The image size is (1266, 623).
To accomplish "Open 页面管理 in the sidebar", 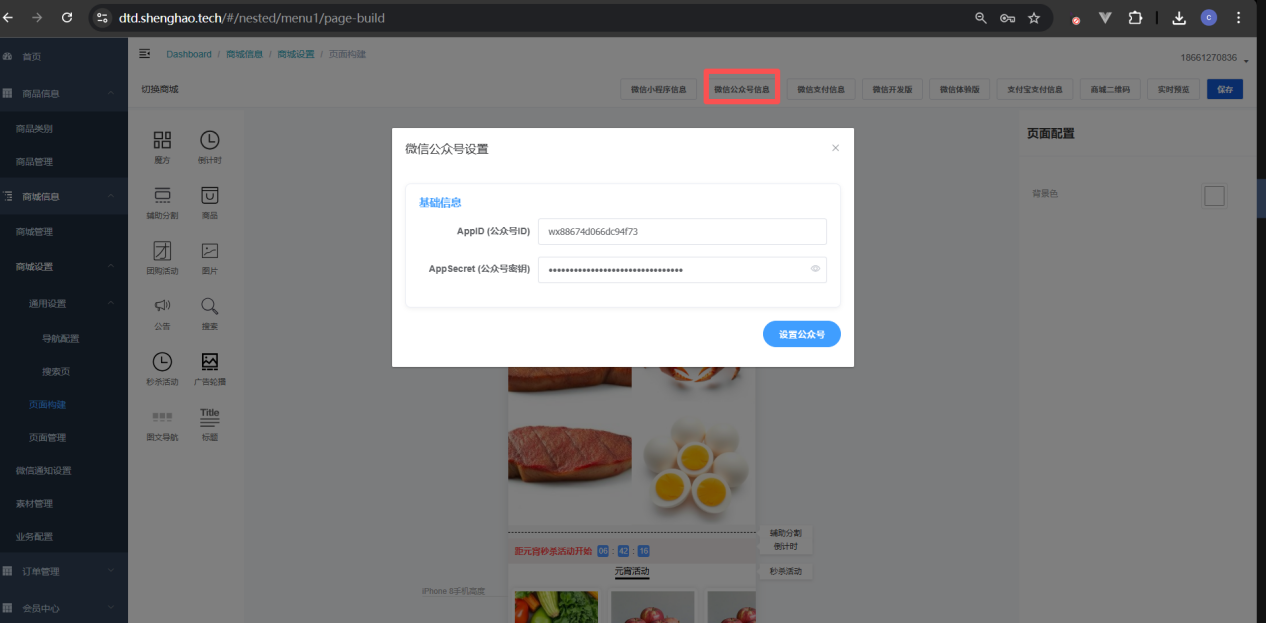I will [x=47, y=438].
